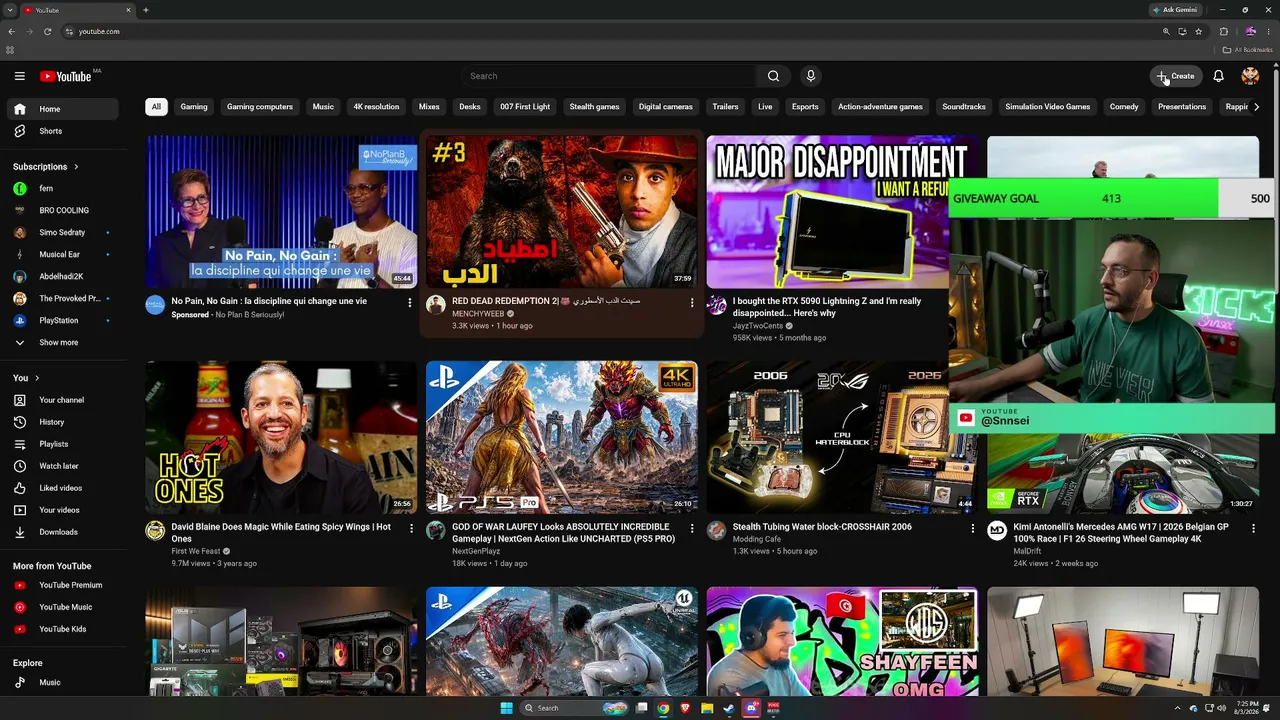
Task: Select the Comedy category chip
Action: click(x=1124, y=107)
